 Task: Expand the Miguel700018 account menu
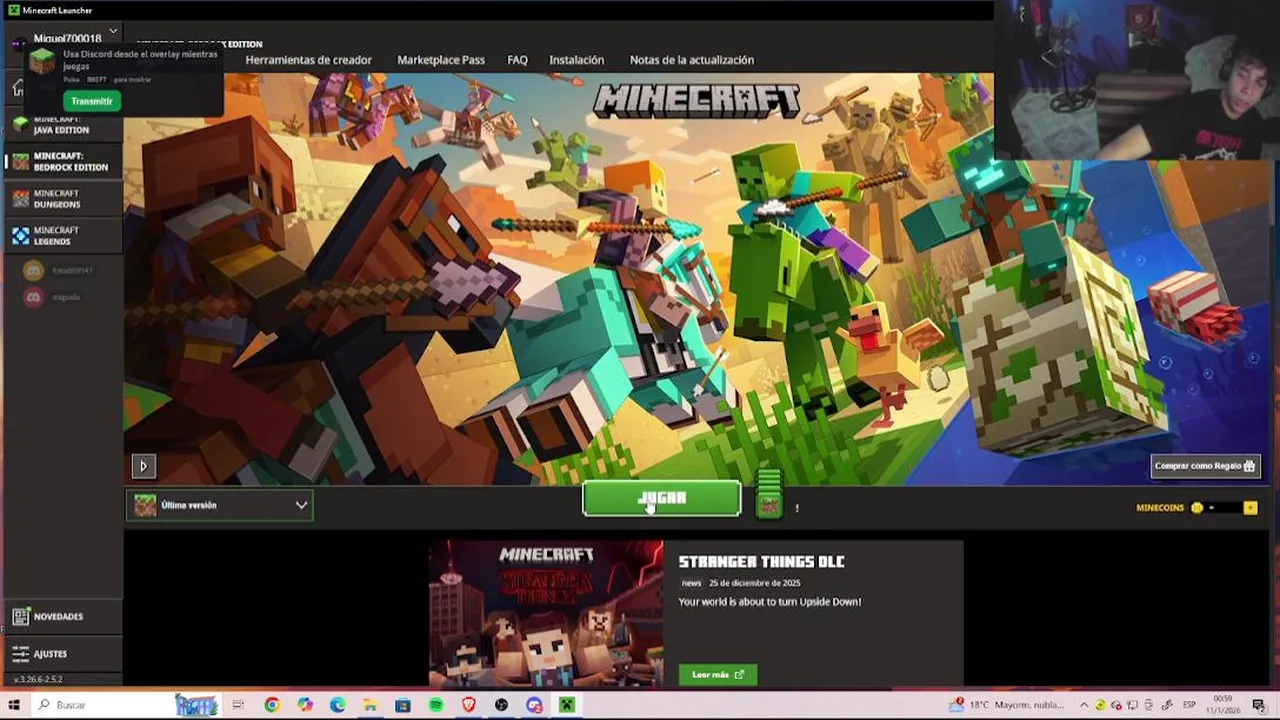tap(113, 32)
